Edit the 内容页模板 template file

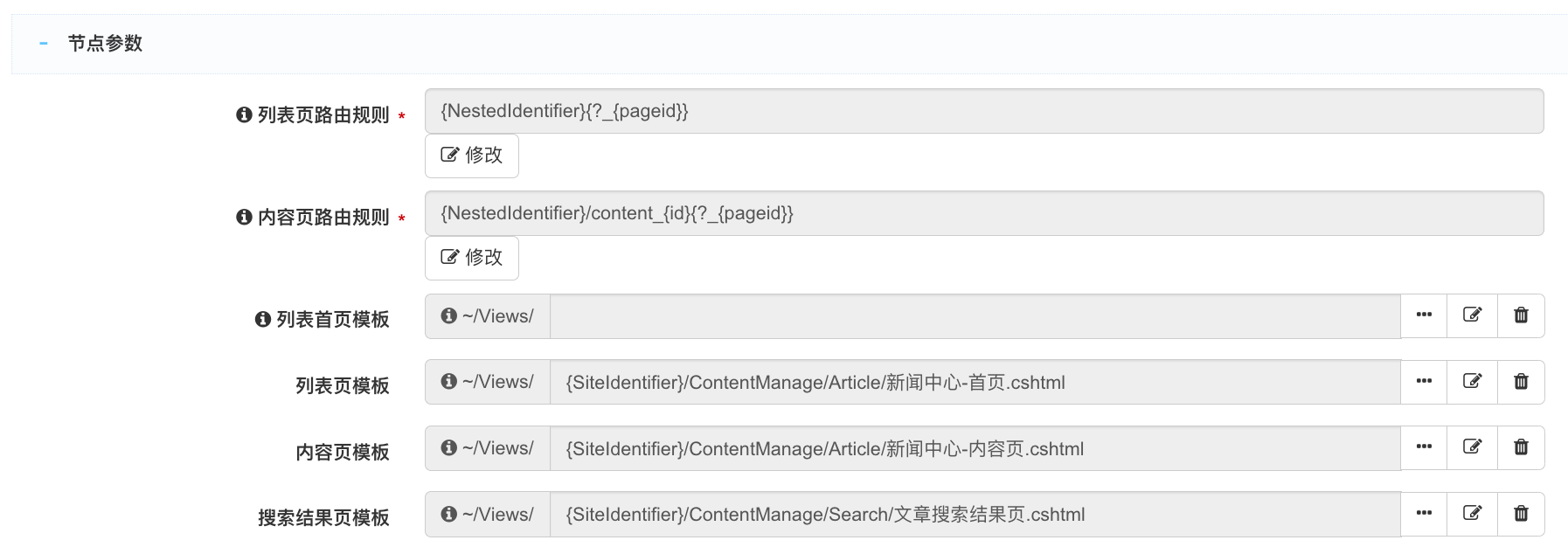(1473, 447)
